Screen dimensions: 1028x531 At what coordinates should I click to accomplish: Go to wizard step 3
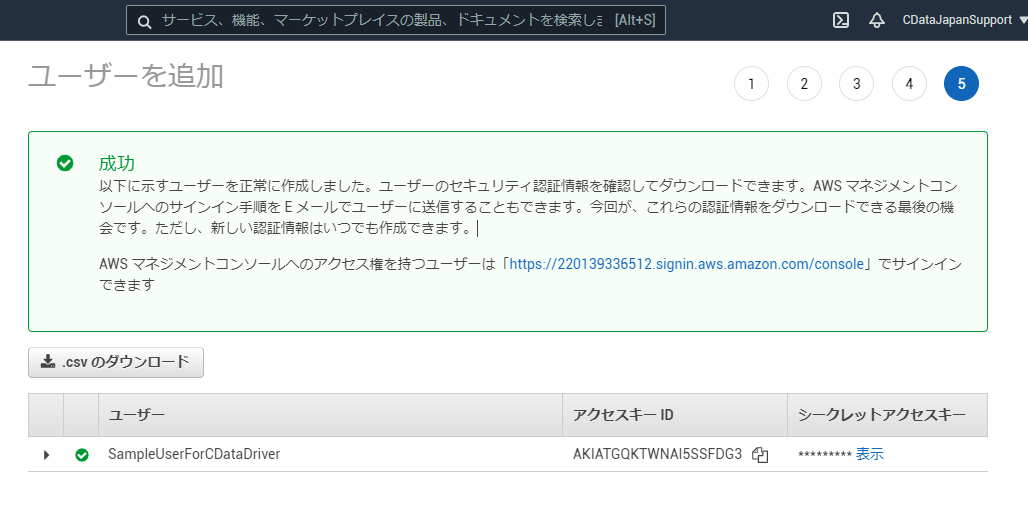coord(856,84)
